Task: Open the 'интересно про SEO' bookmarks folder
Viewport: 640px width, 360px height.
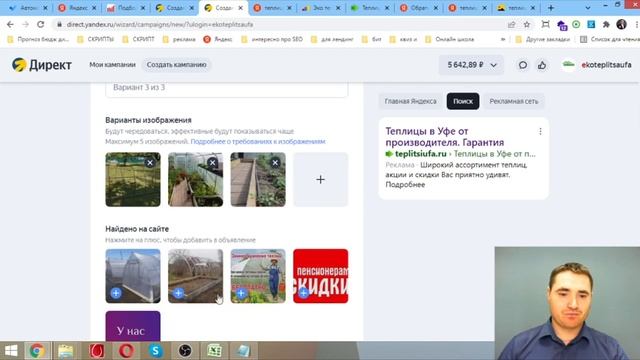Action: (272, 39)
